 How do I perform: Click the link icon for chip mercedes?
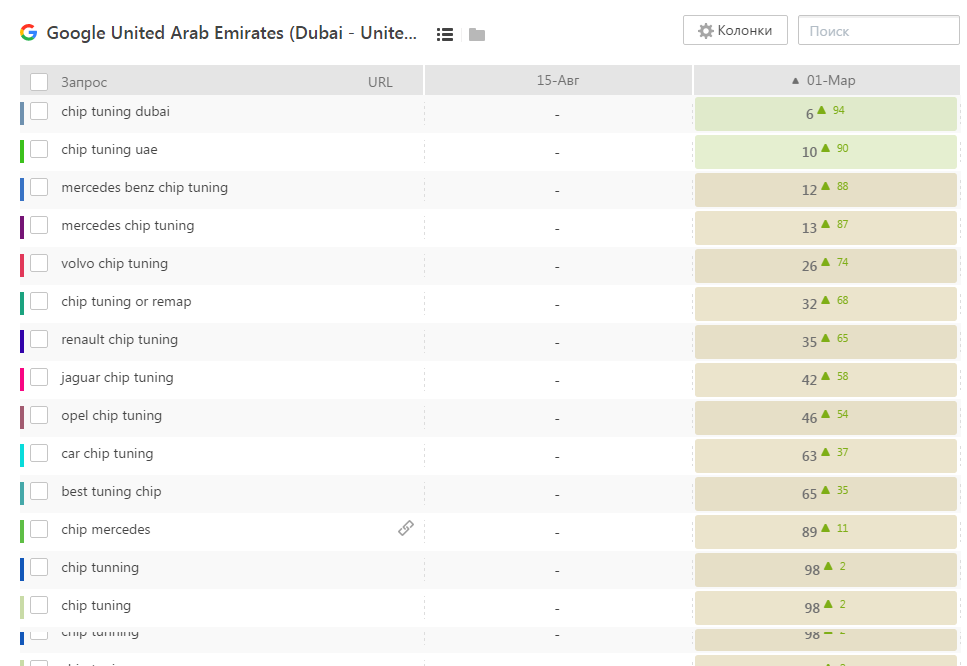406,528
